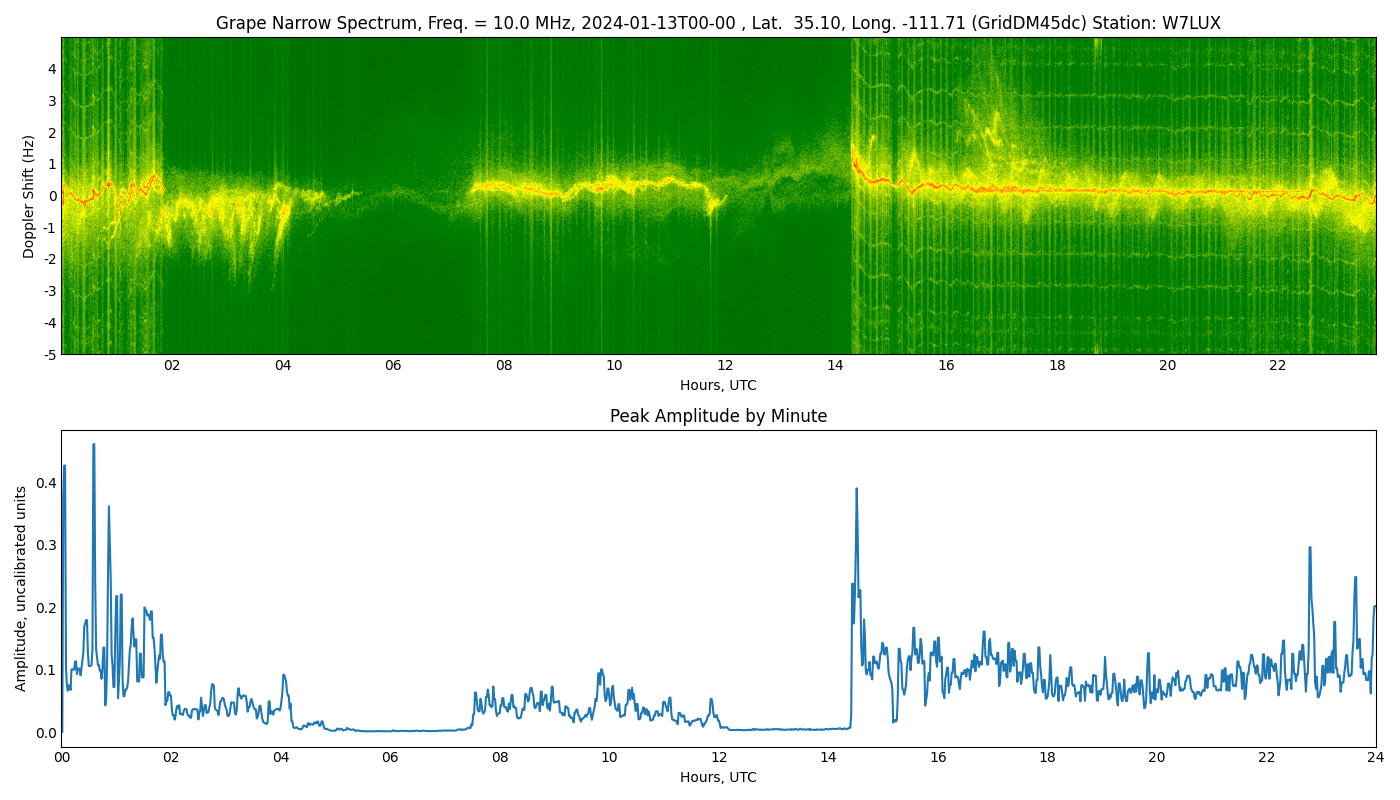Click the 08 hour tick on the spectrogram
Screen dimensions: 1400x800
click(504, 365)
